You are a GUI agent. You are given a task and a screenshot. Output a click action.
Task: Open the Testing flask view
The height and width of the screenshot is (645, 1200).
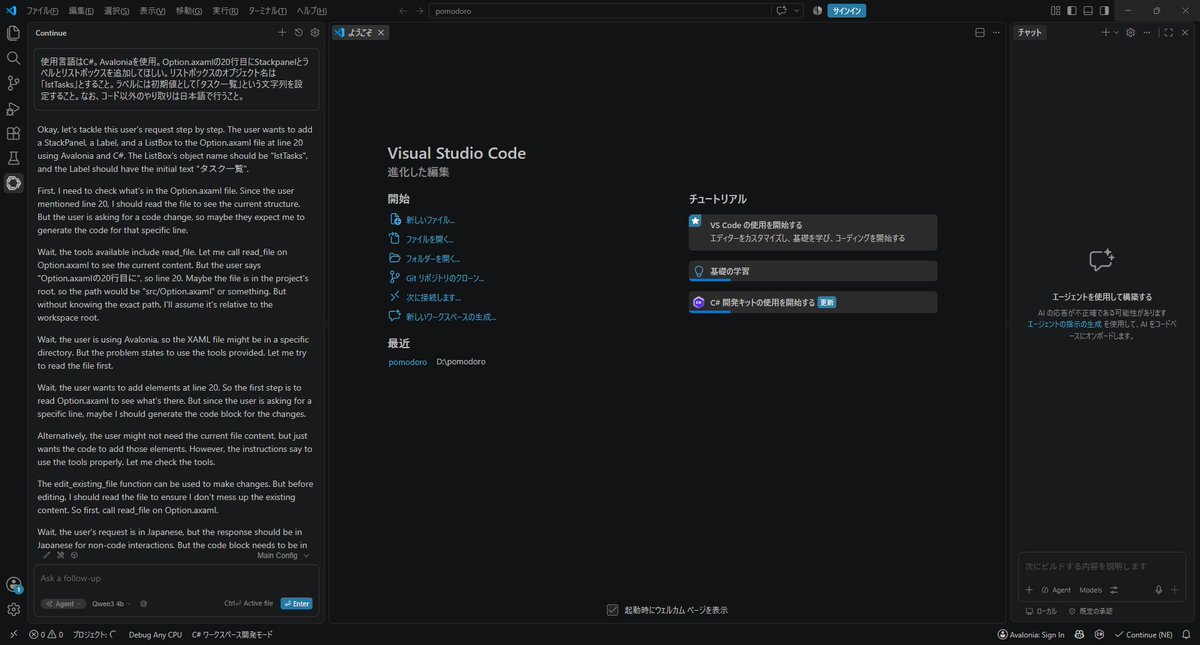pyautogui.click(x=13, y=158)
